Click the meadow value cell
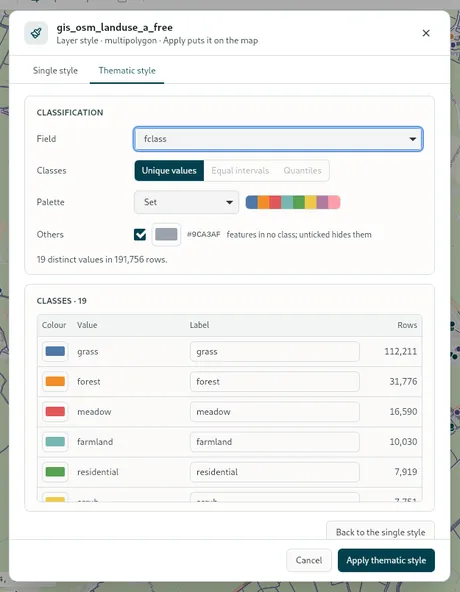The image size is (460, 592). click(x=94, y=412)
